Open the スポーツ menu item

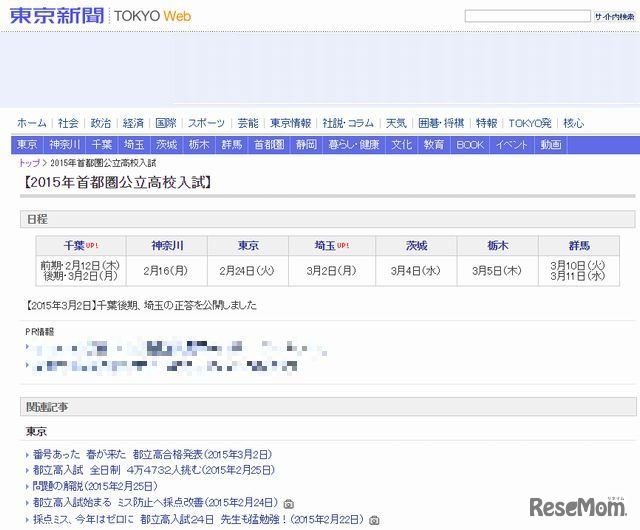(206, 123)
